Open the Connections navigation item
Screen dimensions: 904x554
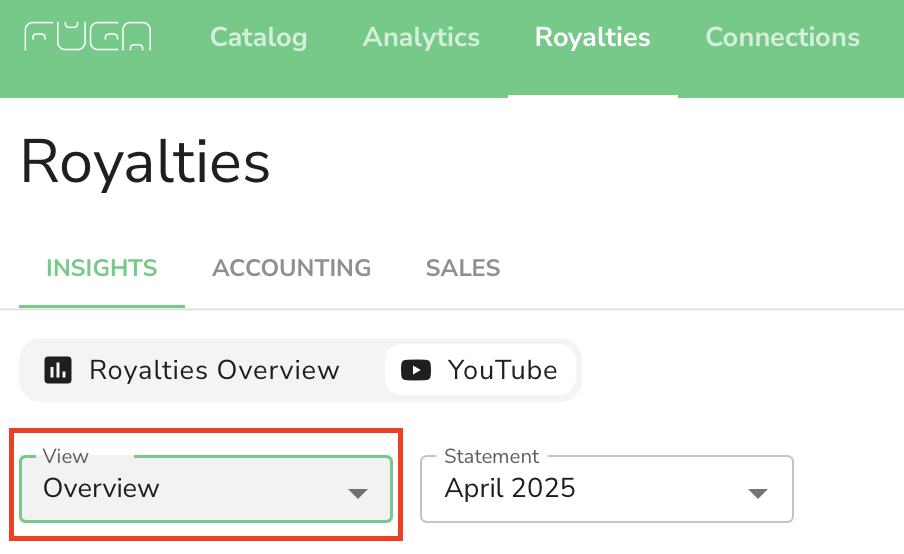coord(782,37)
